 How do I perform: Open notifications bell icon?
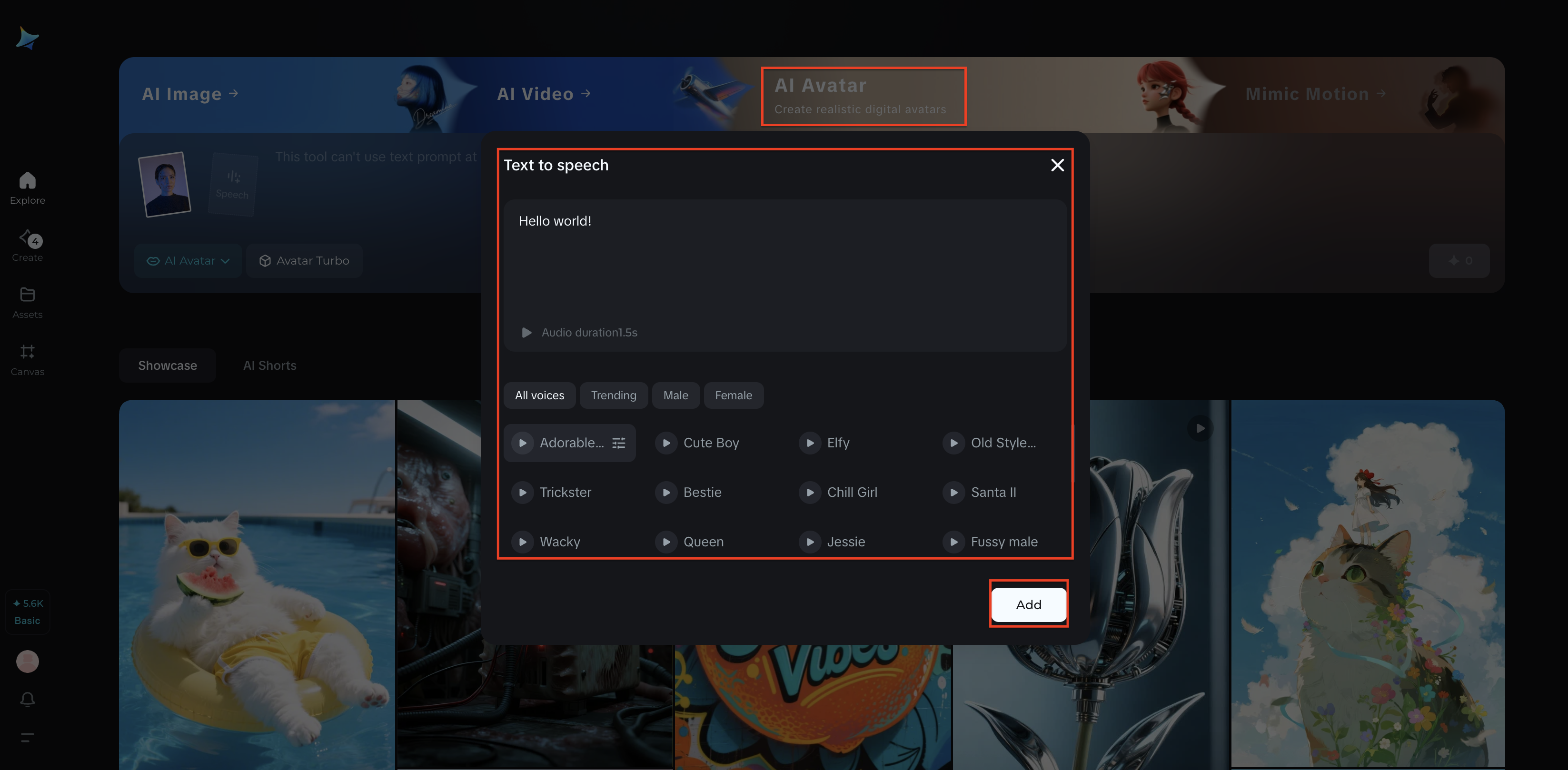click(28, 699)
